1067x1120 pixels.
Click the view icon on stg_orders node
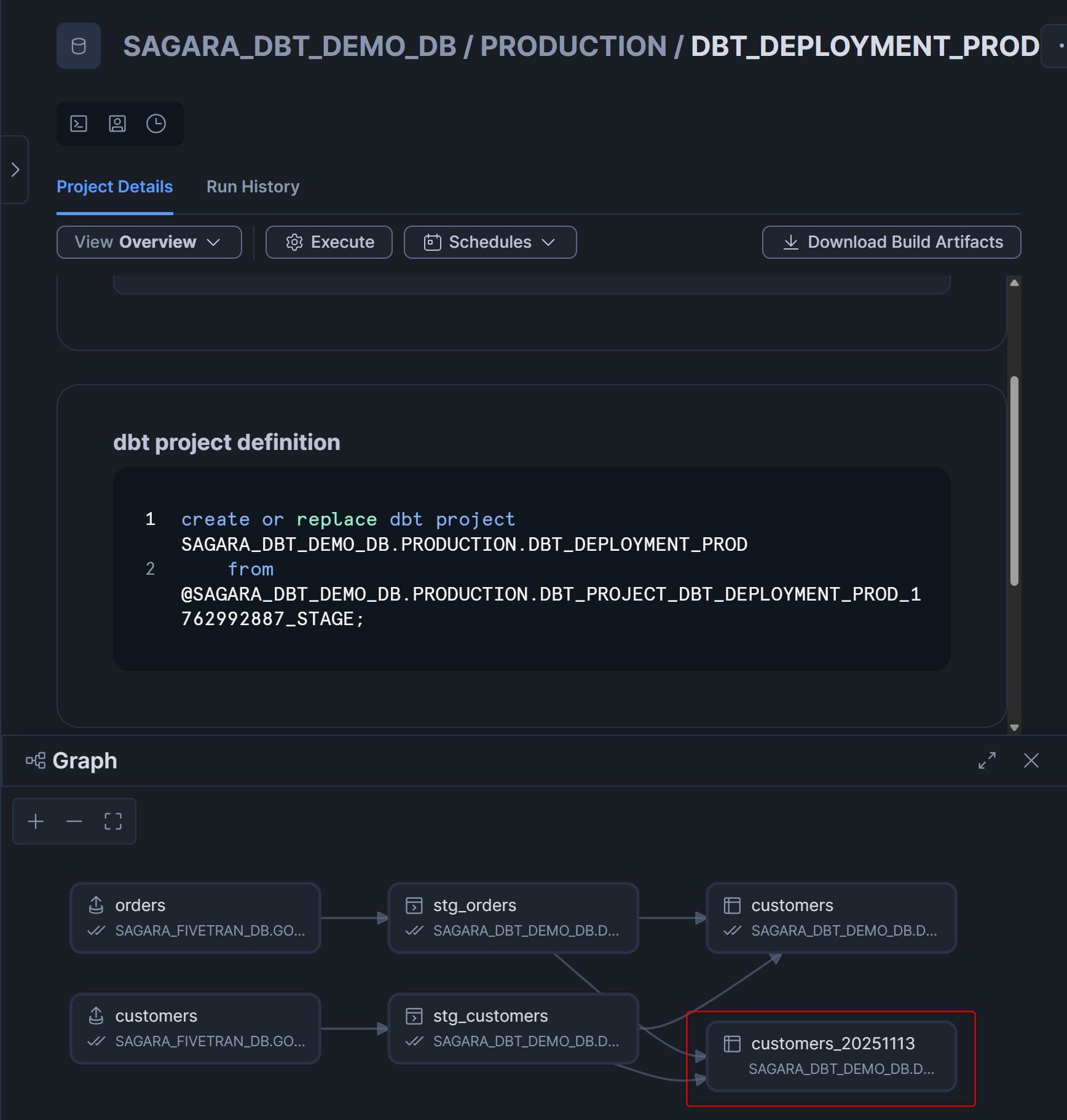point(414,905)
